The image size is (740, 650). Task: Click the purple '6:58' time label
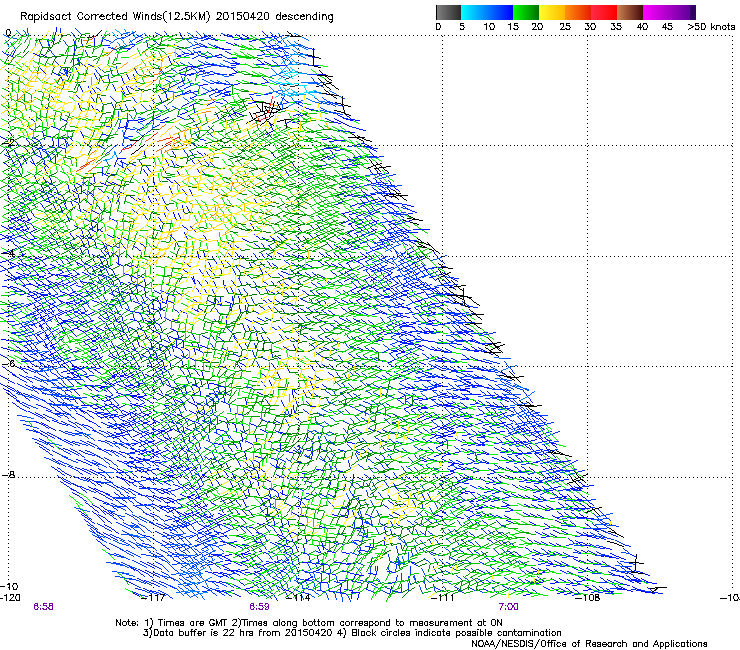tap(43, 607)
